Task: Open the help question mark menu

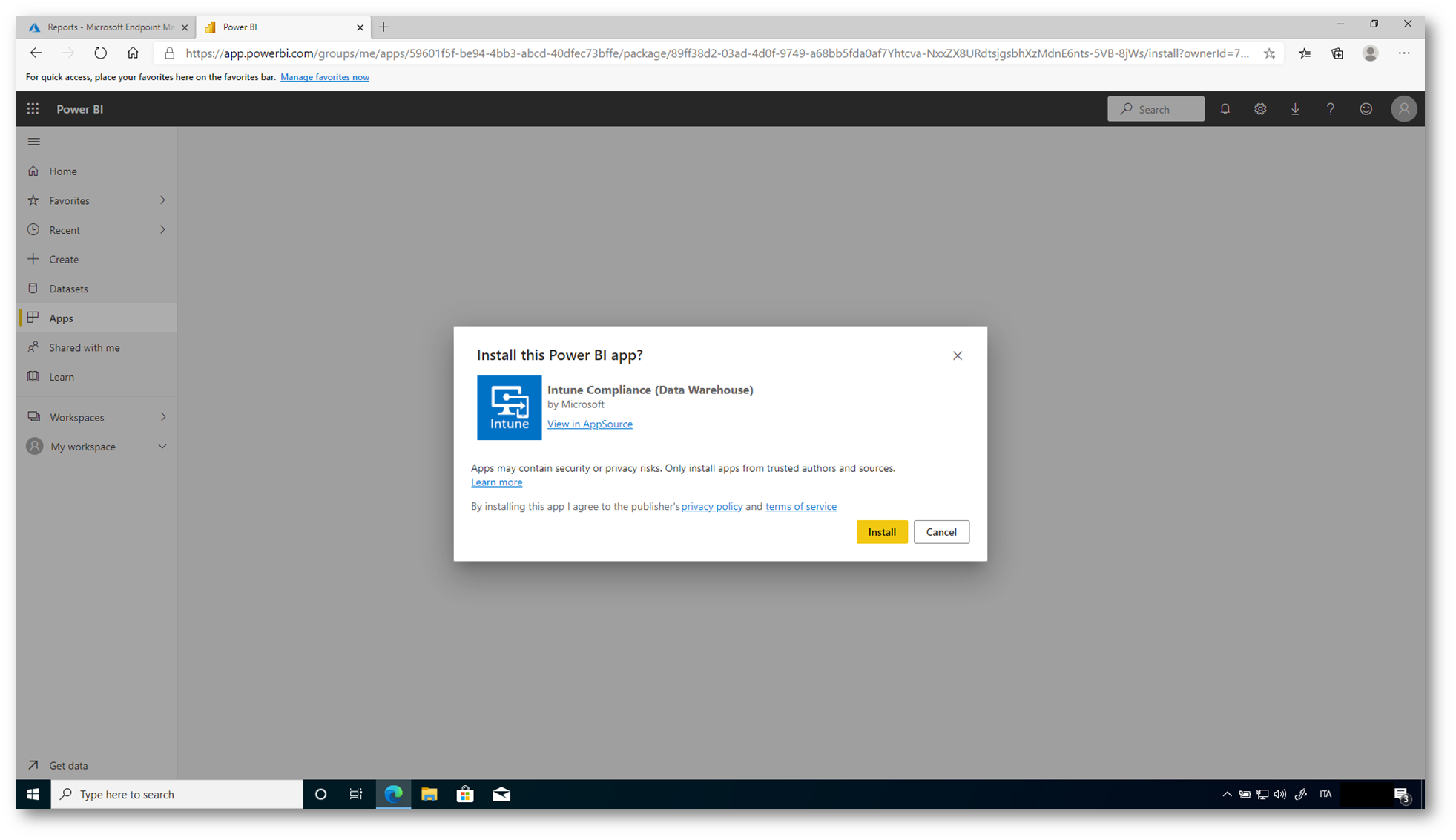Action: point(1330,109)
